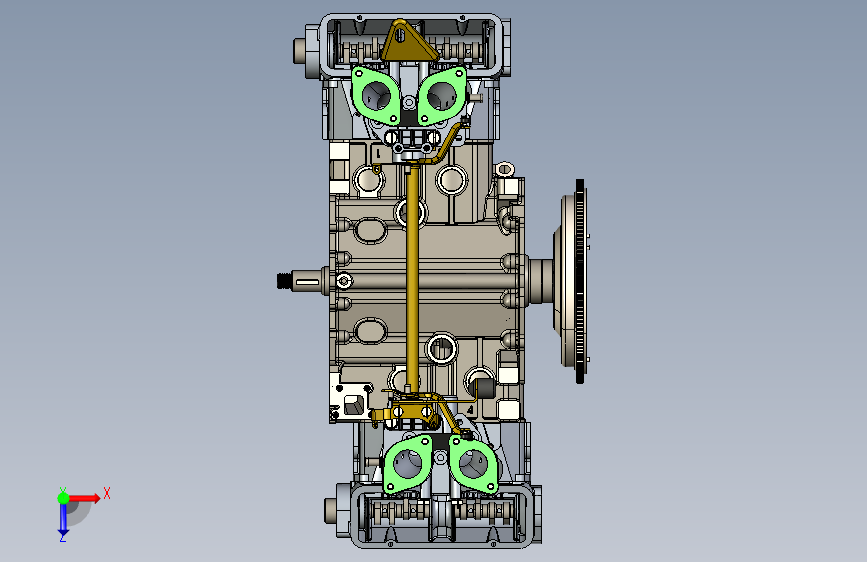Click the red X axis of the triad
The image size is (867, 562).
click(x=84, y=498)
